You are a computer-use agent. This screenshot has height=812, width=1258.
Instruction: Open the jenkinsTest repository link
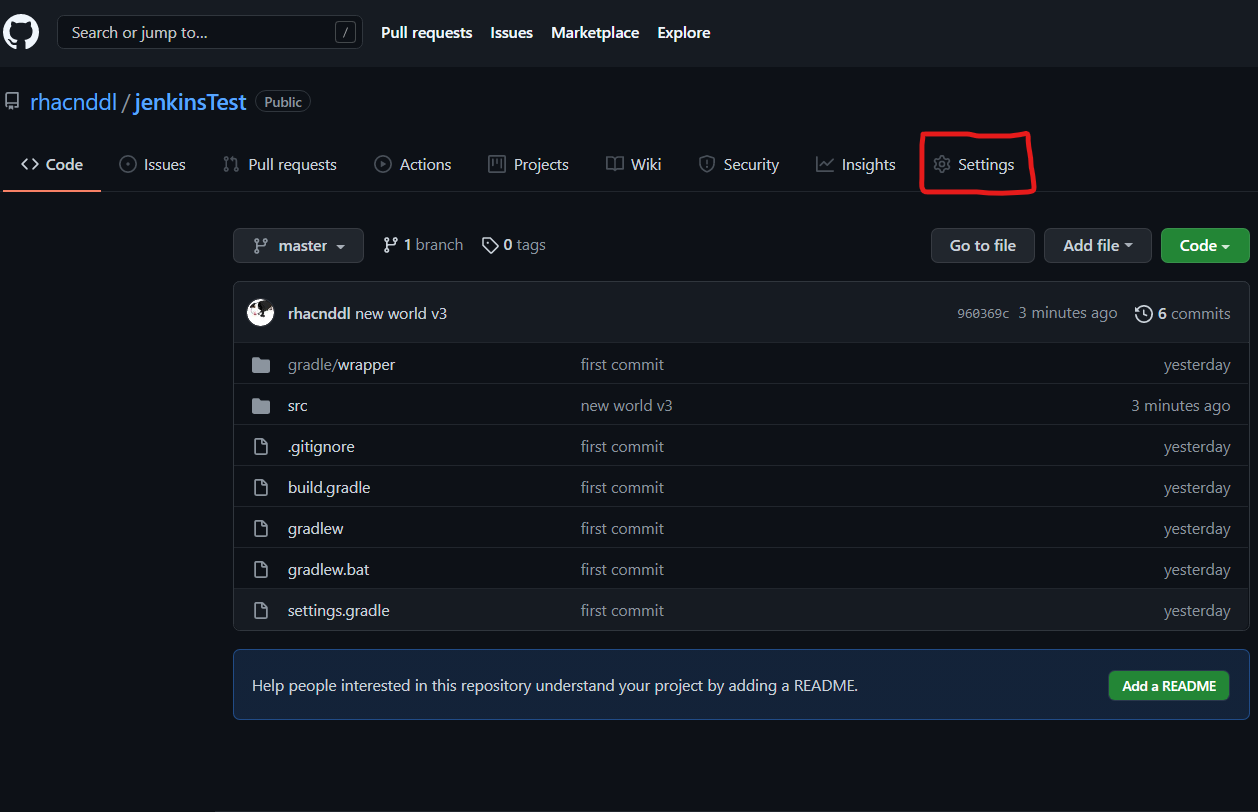[190, 102]
